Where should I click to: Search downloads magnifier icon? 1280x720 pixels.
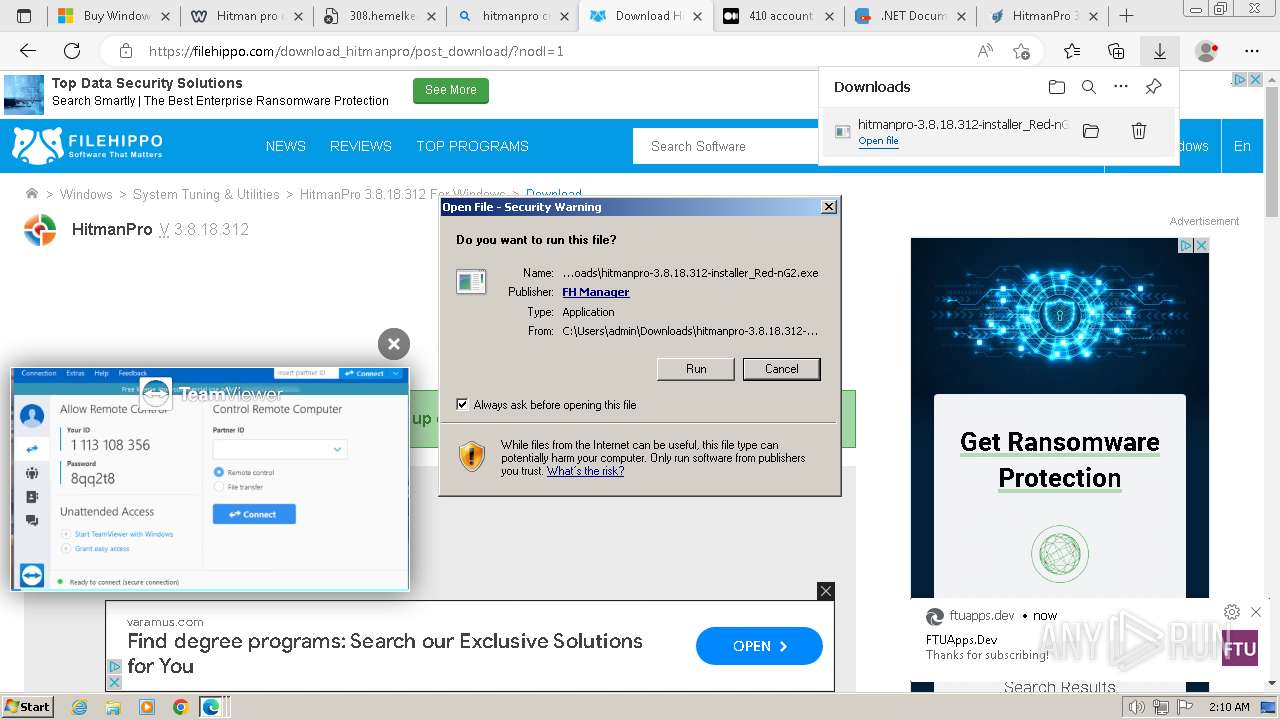1089,87
